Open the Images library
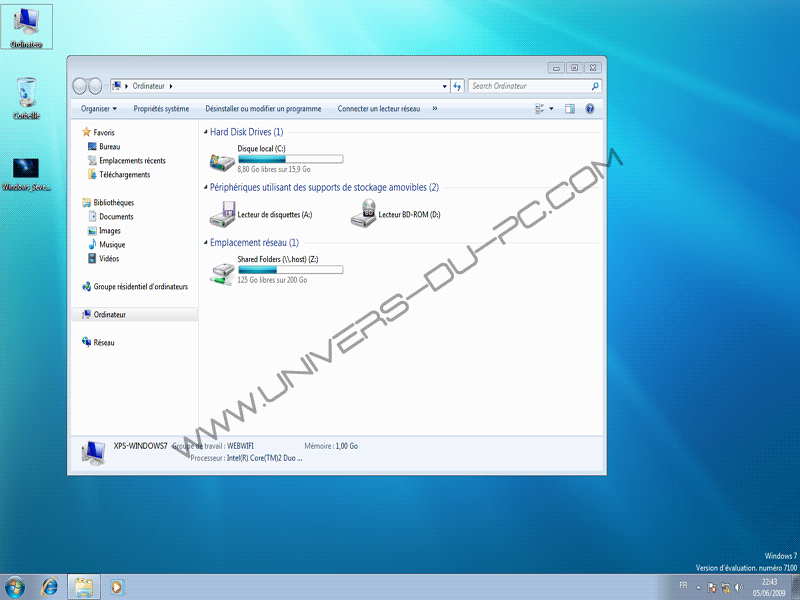The height and width of the screenshot is (600, 800). [x=105, y=231]
